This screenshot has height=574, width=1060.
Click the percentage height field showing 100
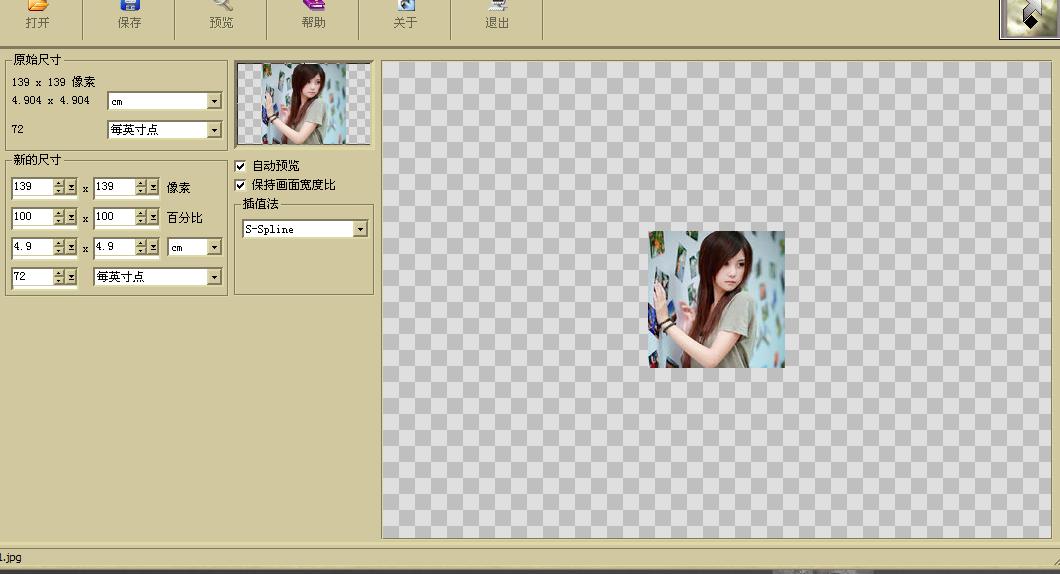[x=114, y=217]
